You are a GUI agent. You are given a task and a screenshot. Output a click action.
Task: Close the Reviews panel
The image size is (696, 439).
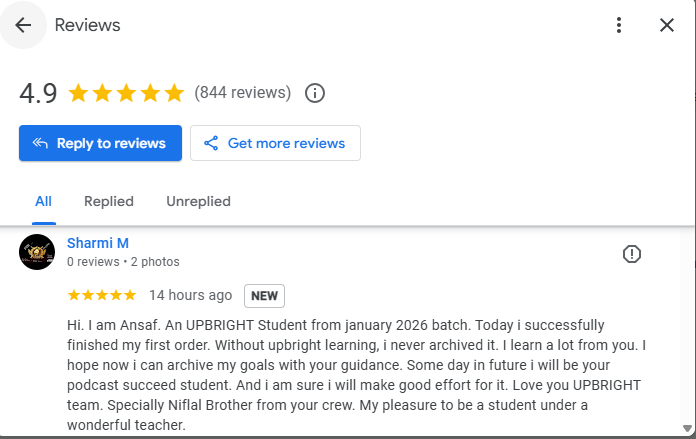tap(667, 25)
